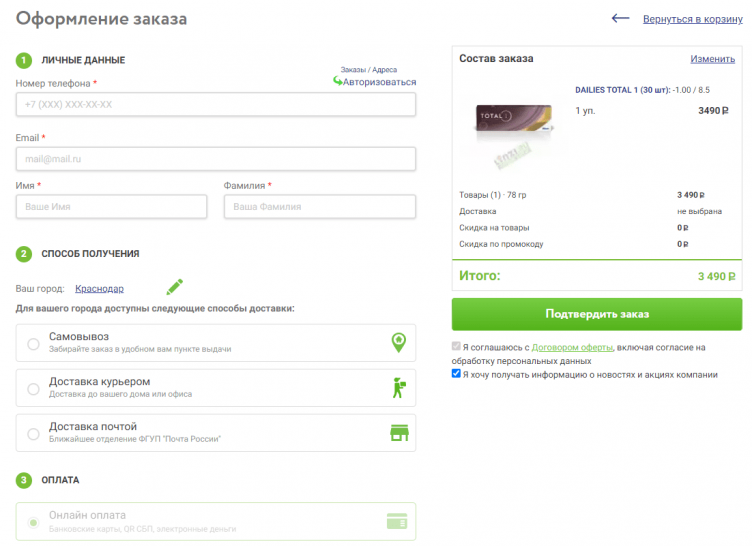
Task: Click the card icon for online payment
Action: [396, 521]
